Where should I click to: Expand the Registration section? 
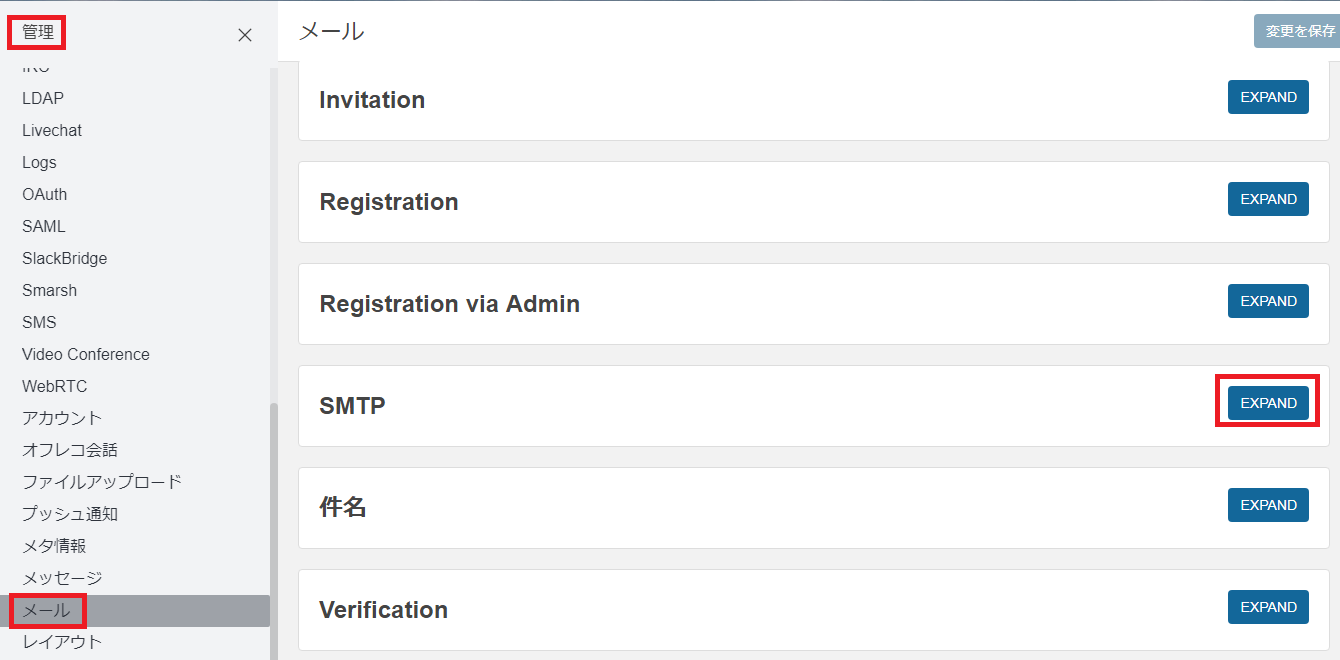tap(1268, 199)
